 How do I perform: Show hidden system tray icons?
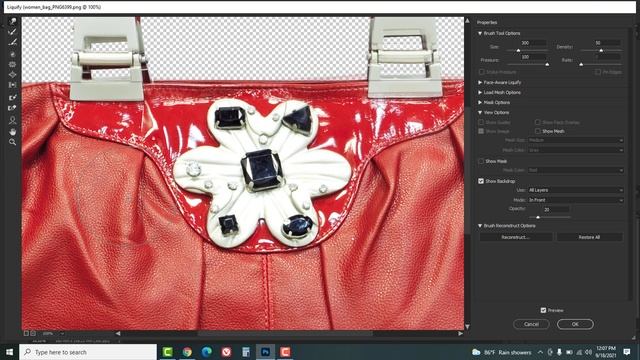point(540,352)
